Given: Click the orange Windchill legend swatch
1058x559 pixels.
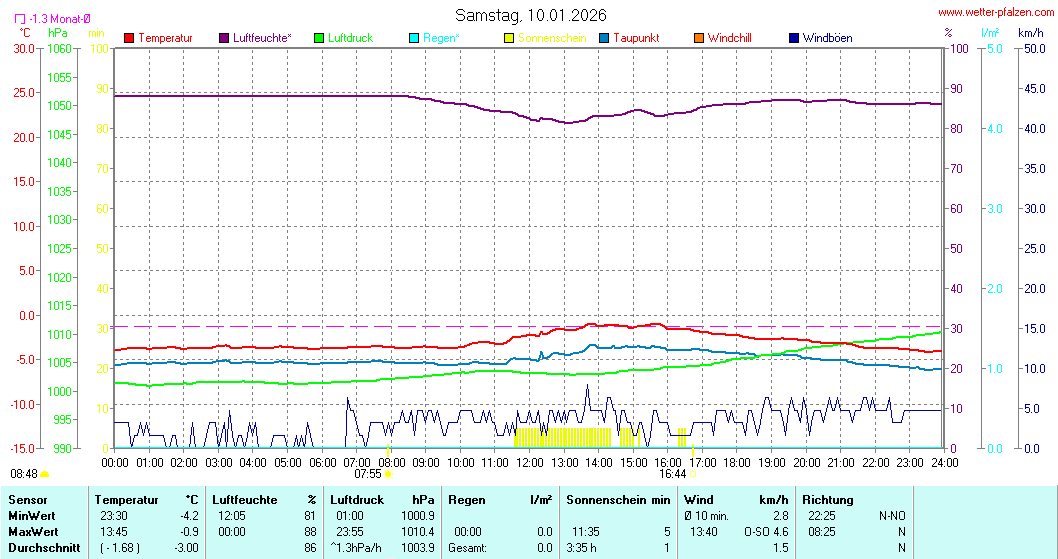Looking at the screenshot, I should [699, 38].
